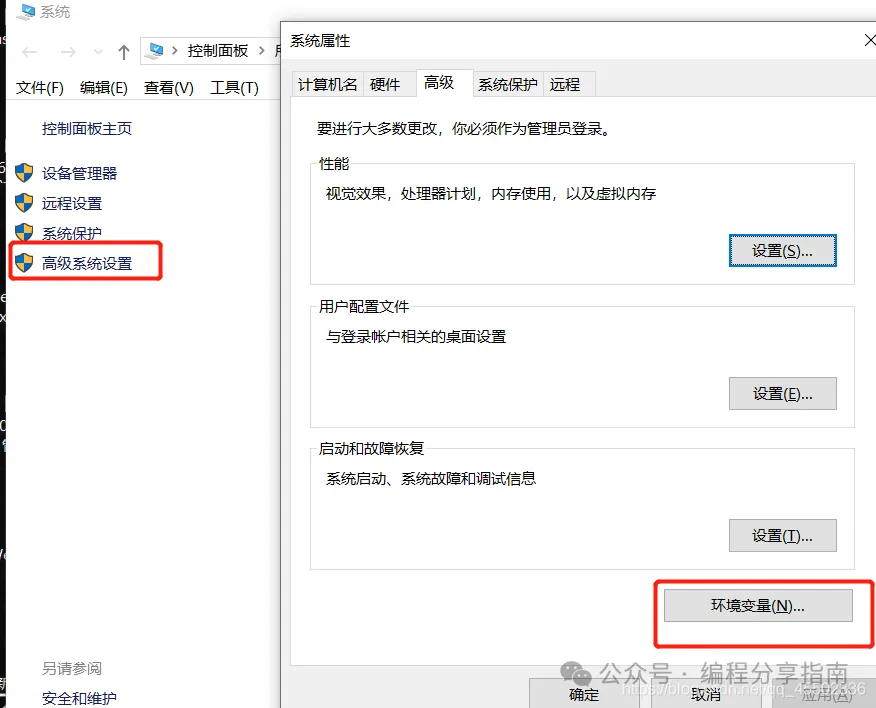Open the 工具(T) menu
Viewport: 876px width, 708px height.
(235, 88)
